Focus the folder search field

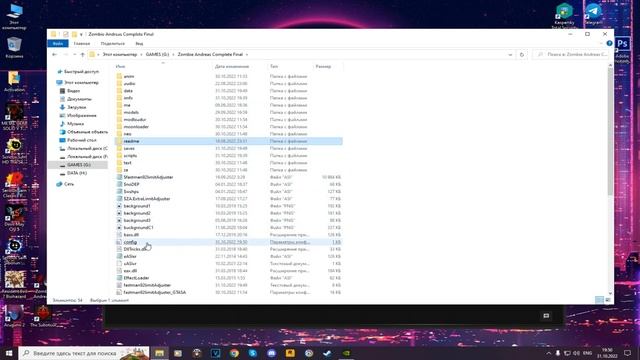click(572, 54)
